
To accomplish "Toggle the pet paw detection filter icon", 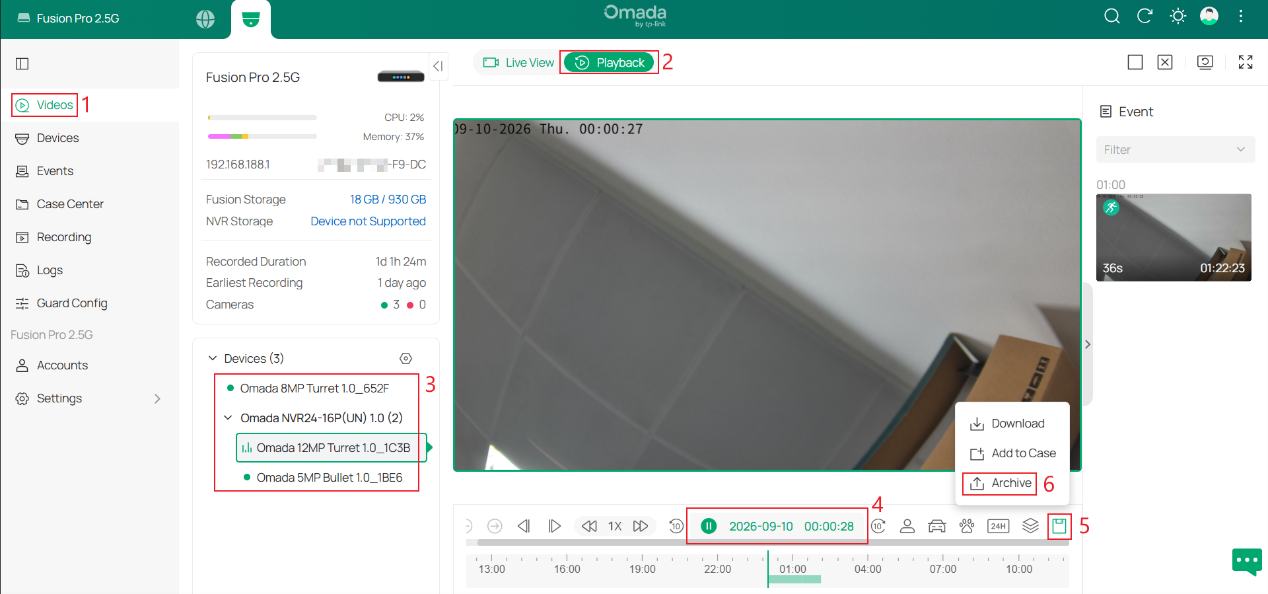I will [x=966, y=526].
